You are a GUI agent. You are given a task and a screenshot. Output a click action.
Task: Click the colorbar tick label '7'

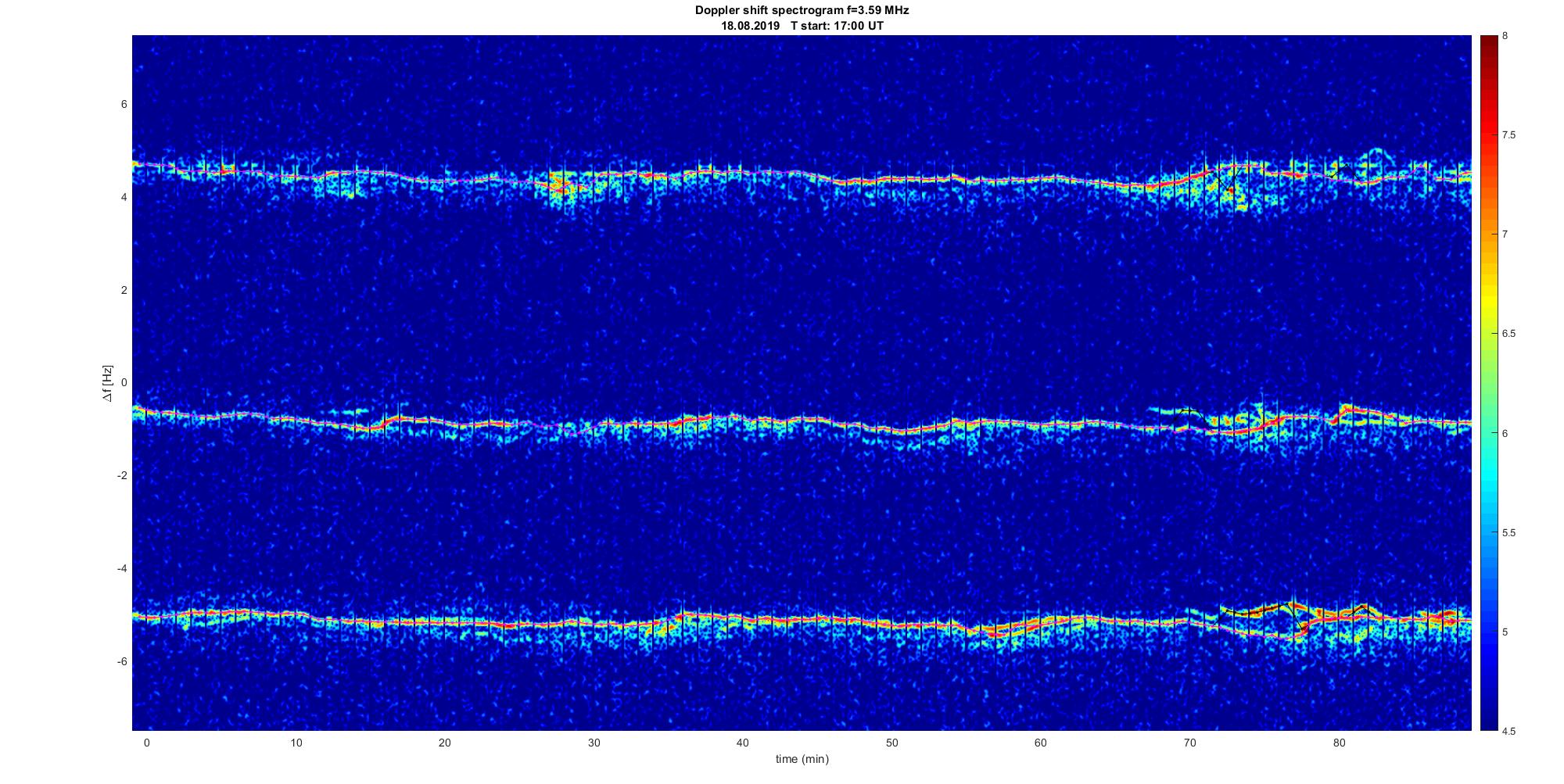click(1505, 234)
